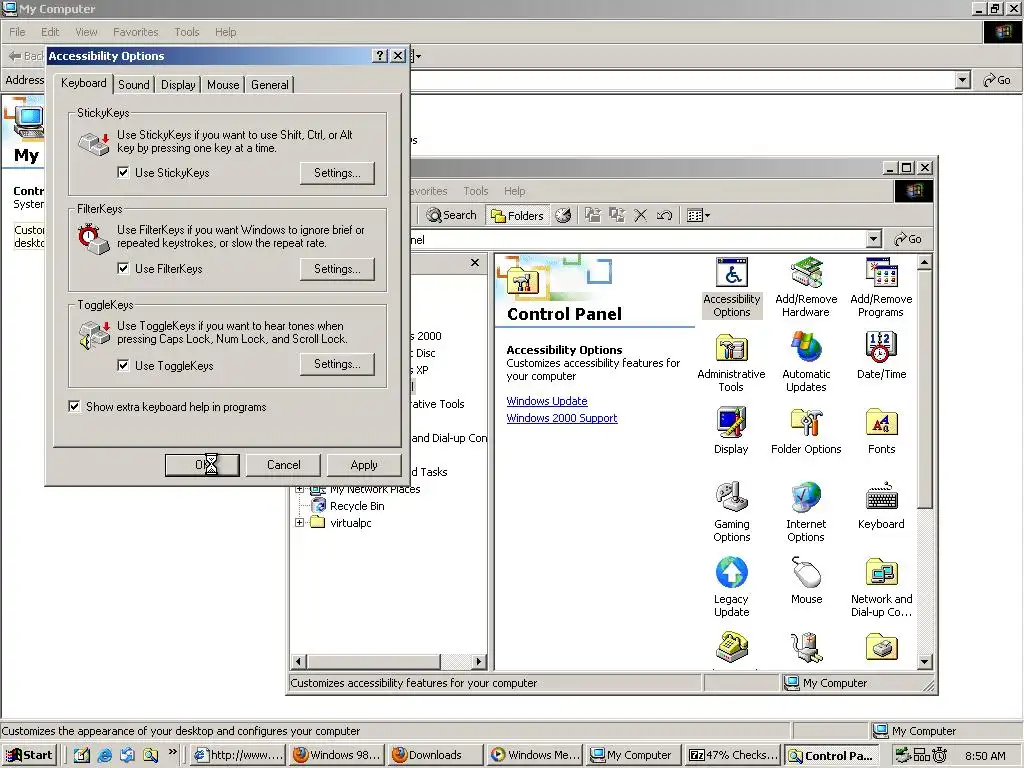Switch to the Mouse tab

(223, 85)
